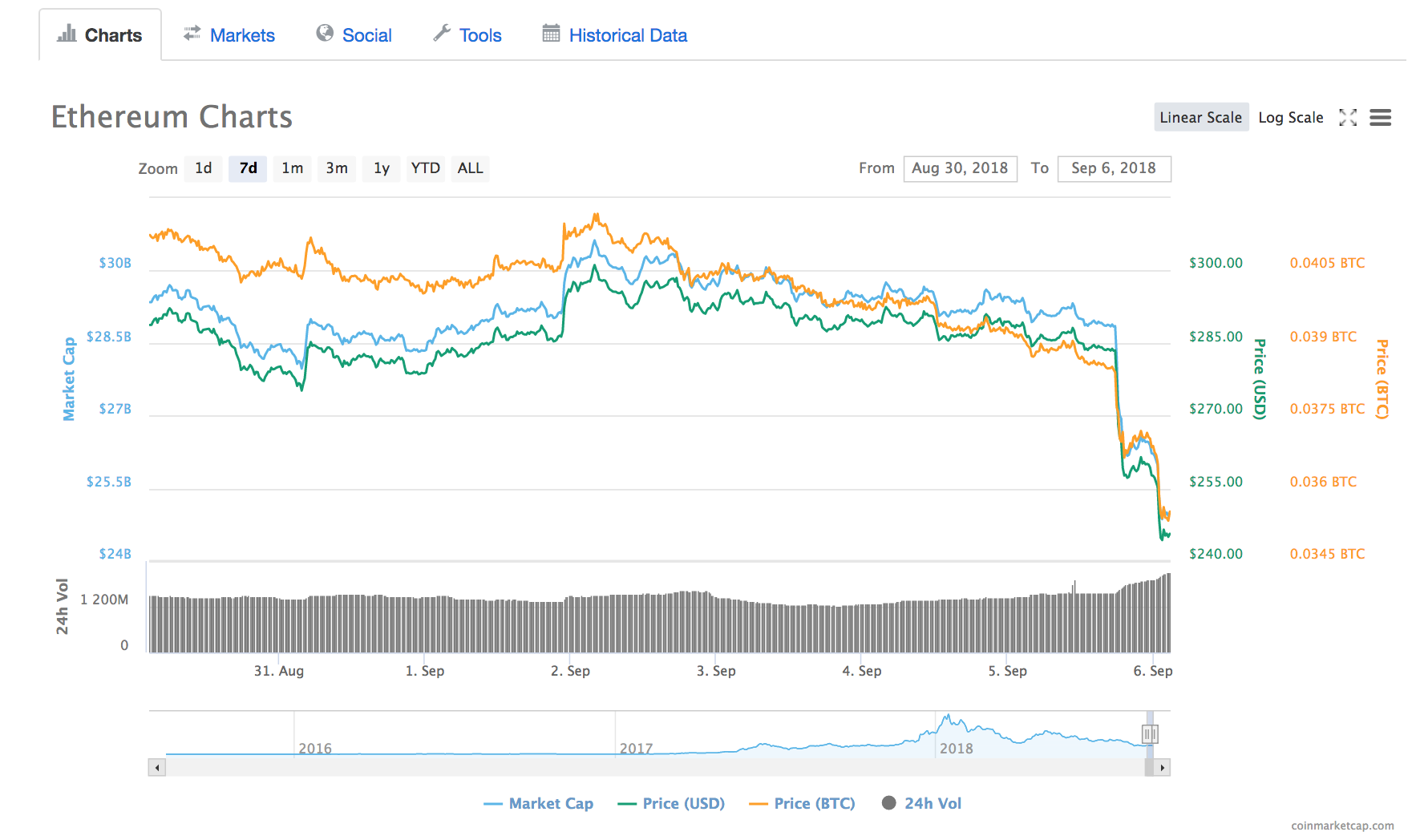Screen dimensions: 1416x840
Task: Set zoom to 3m
Action: coord(337,168)
